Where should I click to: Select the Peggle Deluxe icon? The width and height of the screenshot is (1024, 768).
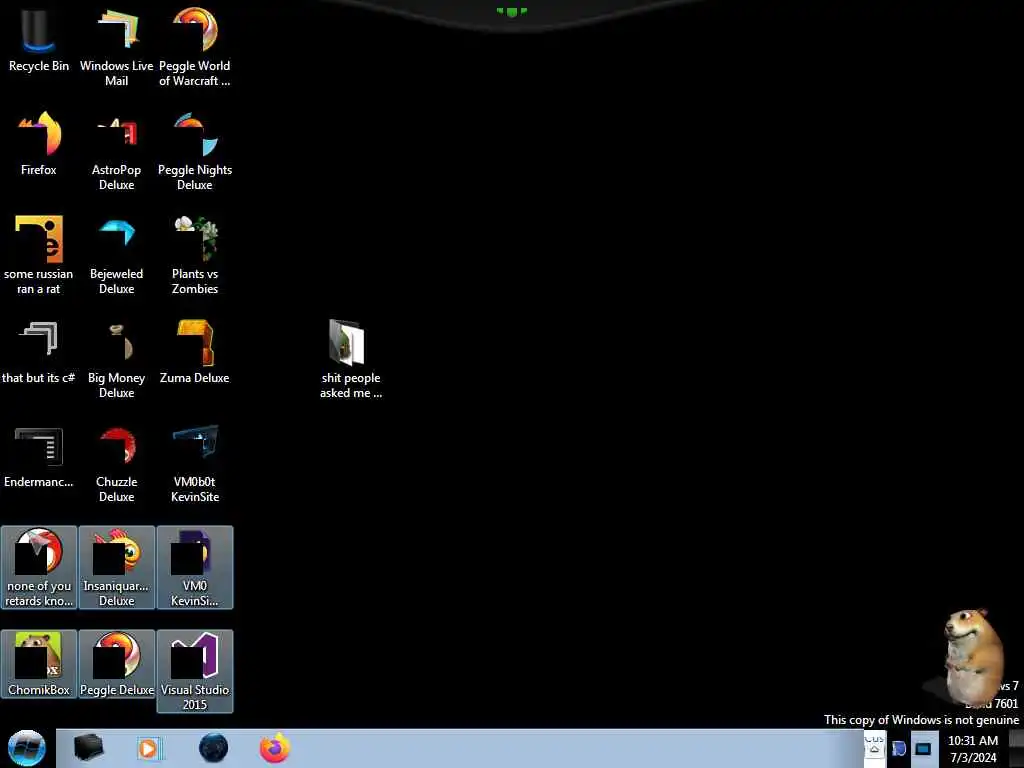116,664
